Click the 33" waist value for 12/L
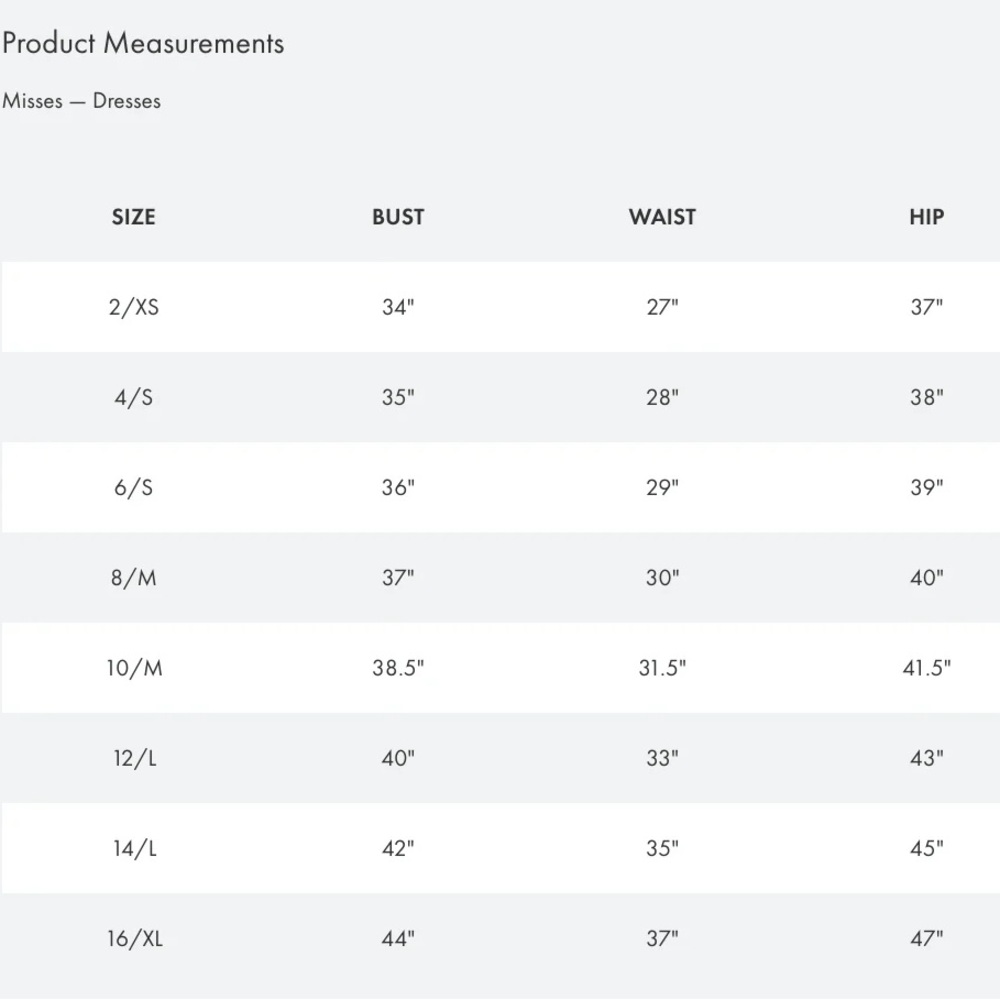The width and height of the screenshot is (1000, 1000). (x=662, y=758)
